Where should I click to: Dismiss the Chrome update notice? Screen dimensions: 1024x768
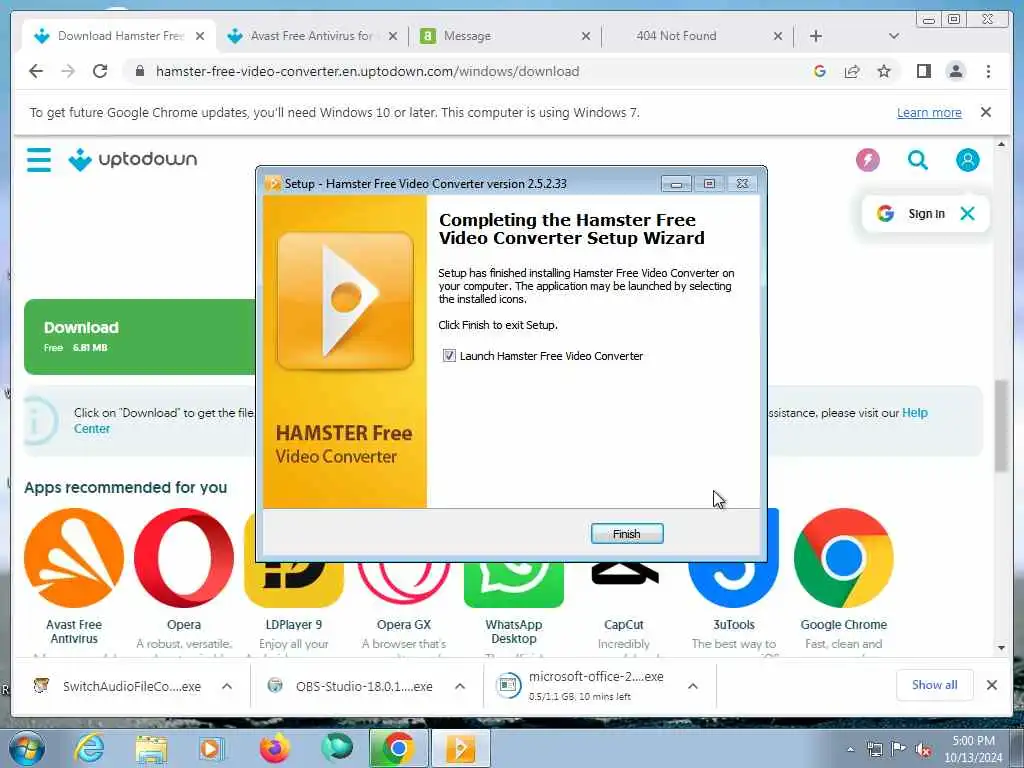(985, 112)
